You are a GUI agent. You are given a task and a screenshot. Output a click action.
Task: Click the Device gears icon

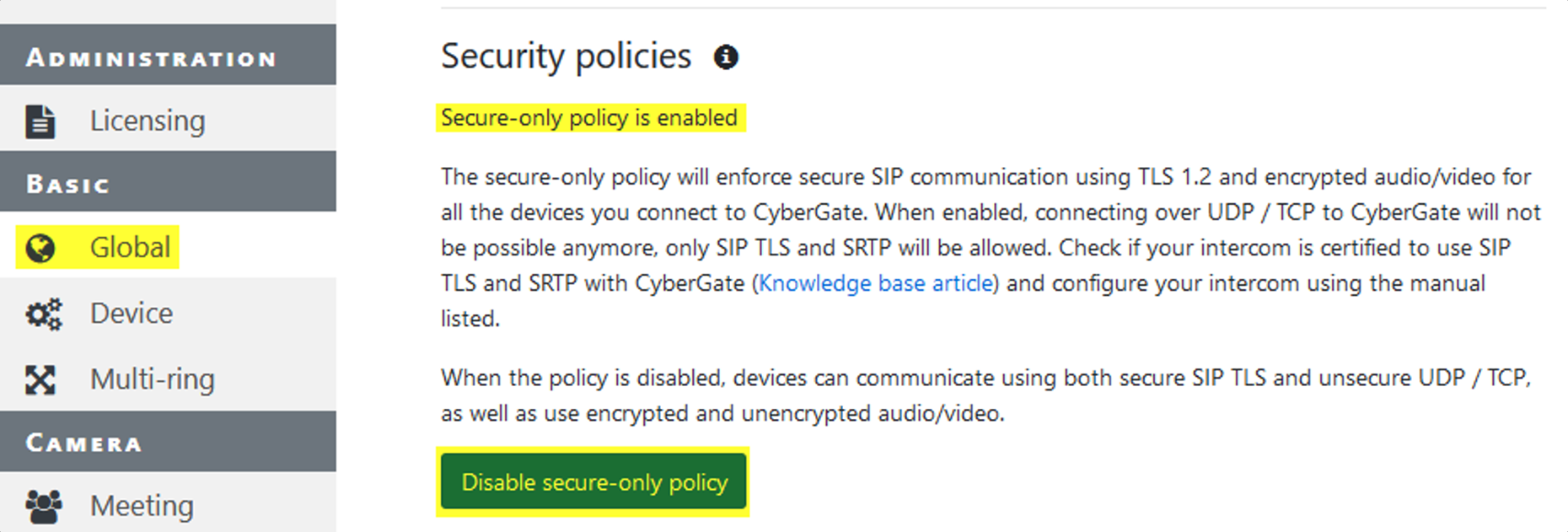click(42, 314)
